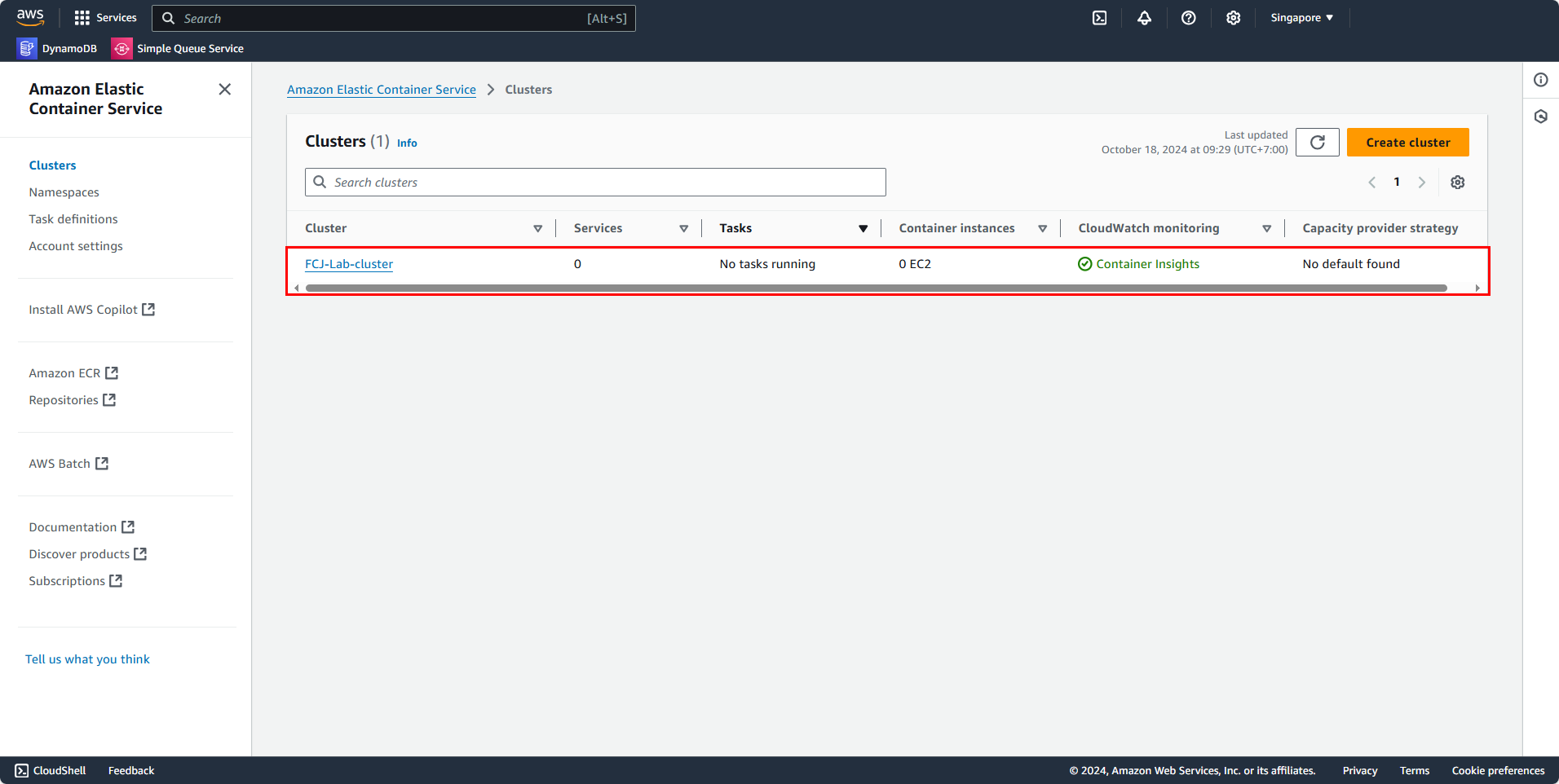
Task: Click the Capacity provider strategy header
Action: click(1380, 229)
